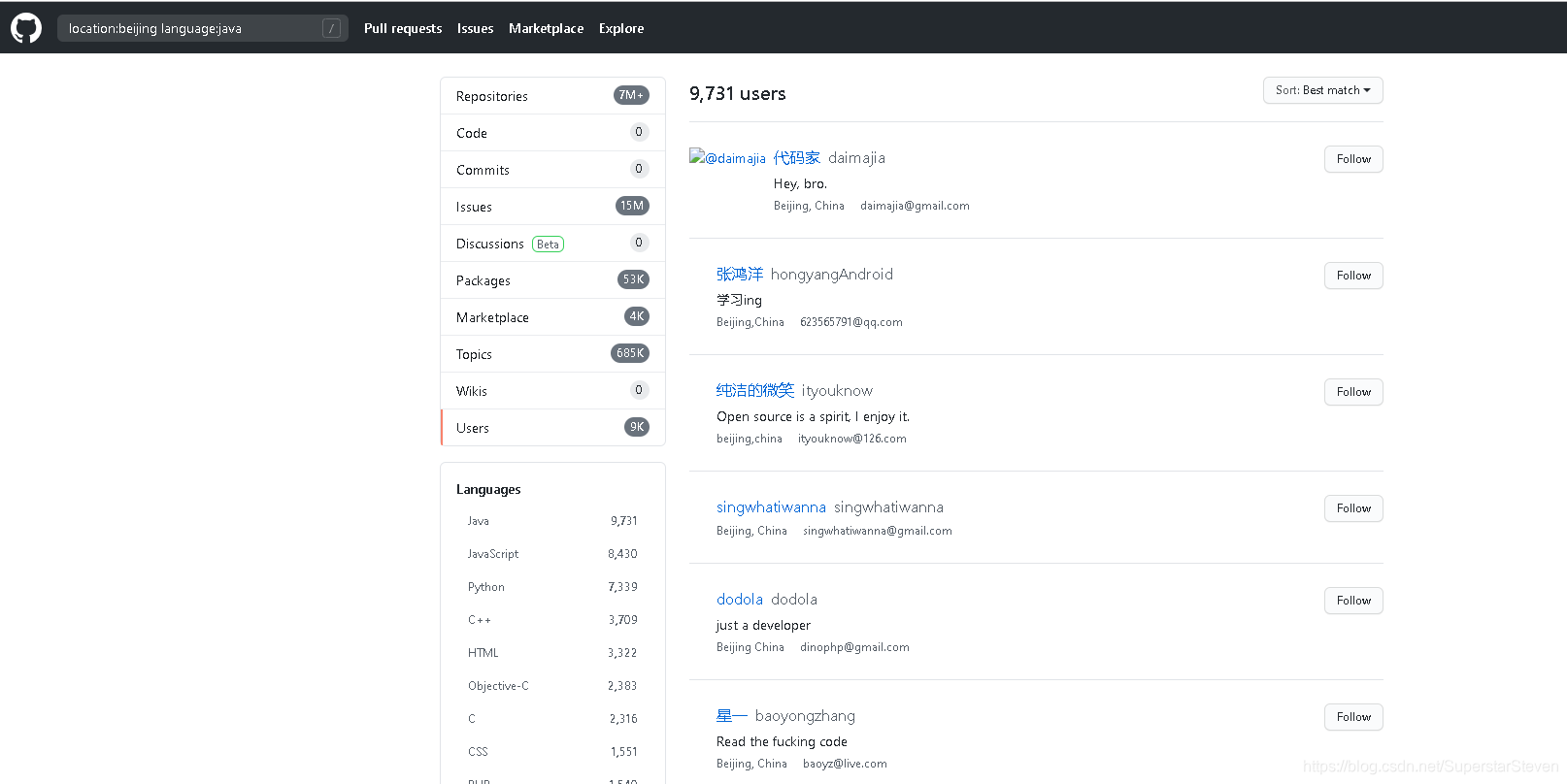
Task: Select the Code result type
Action: (552, 133)
